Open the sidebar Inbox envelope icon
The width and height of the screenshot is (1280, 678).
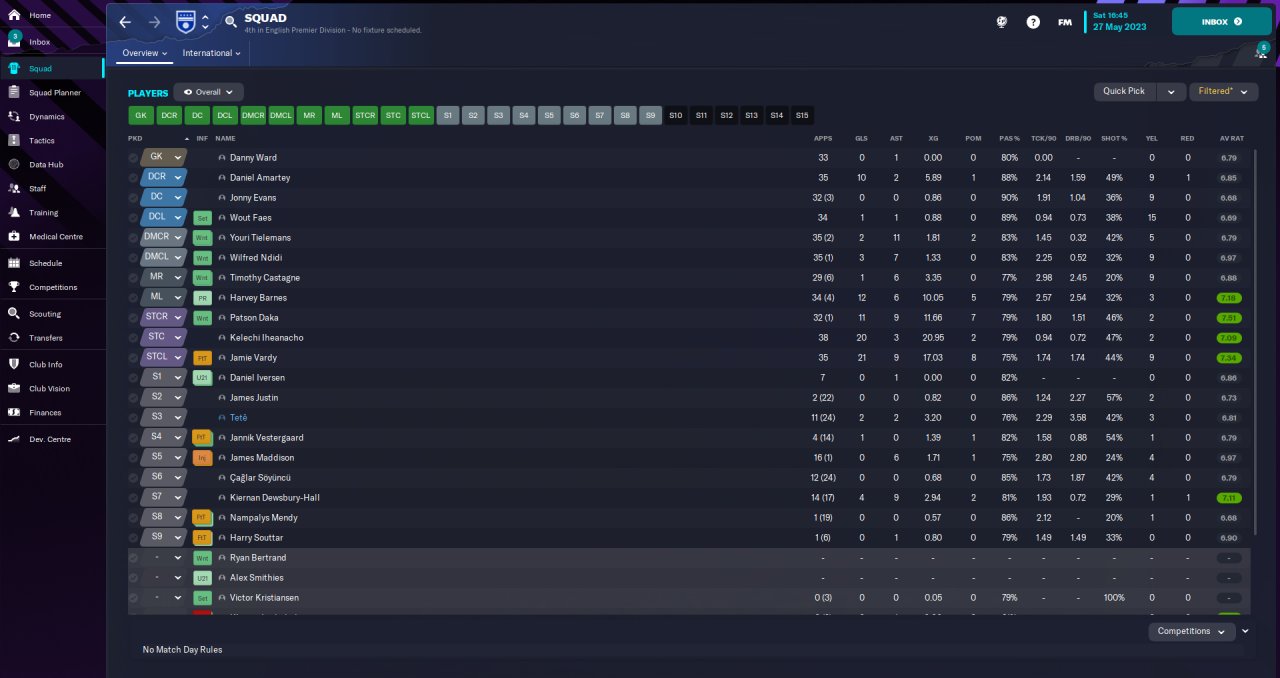click(14, 42)
